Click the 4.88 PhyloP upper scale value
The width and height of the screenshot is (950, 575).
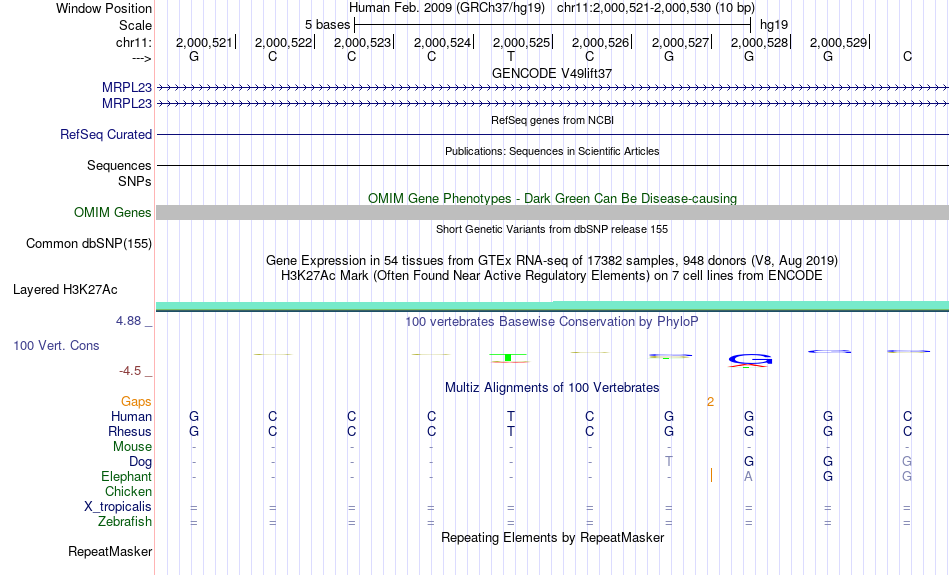coord(128,321)
